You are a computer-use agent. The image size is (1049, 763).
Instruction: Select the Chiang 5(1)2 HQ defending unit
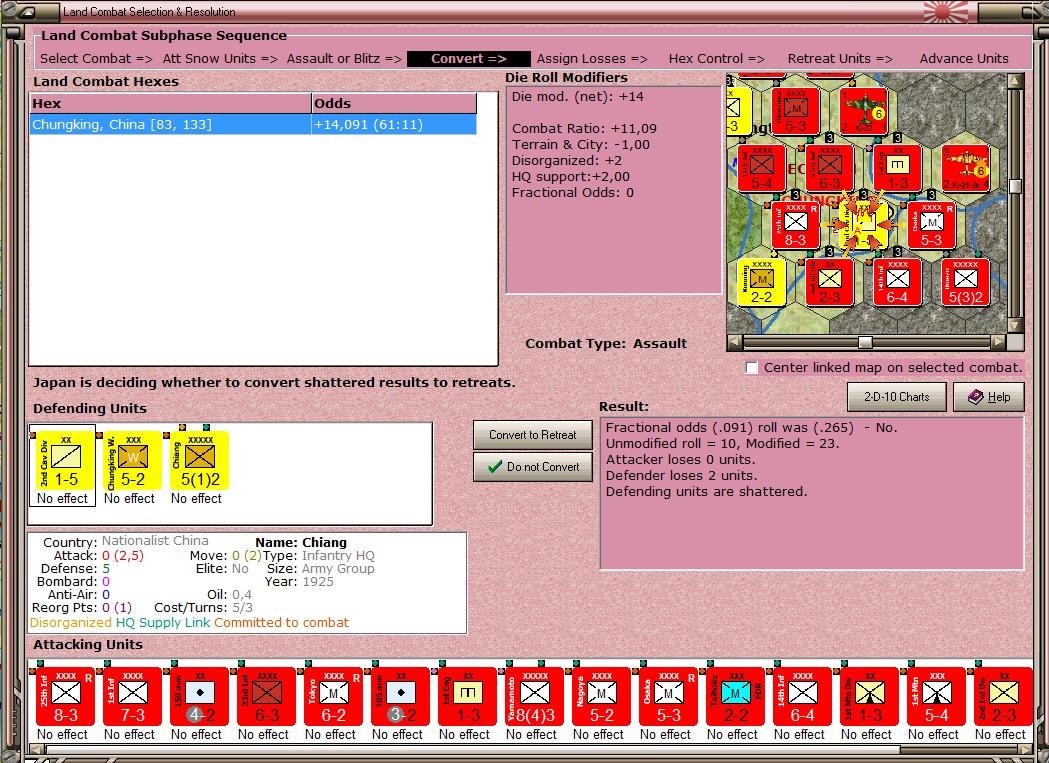point(199,460)
